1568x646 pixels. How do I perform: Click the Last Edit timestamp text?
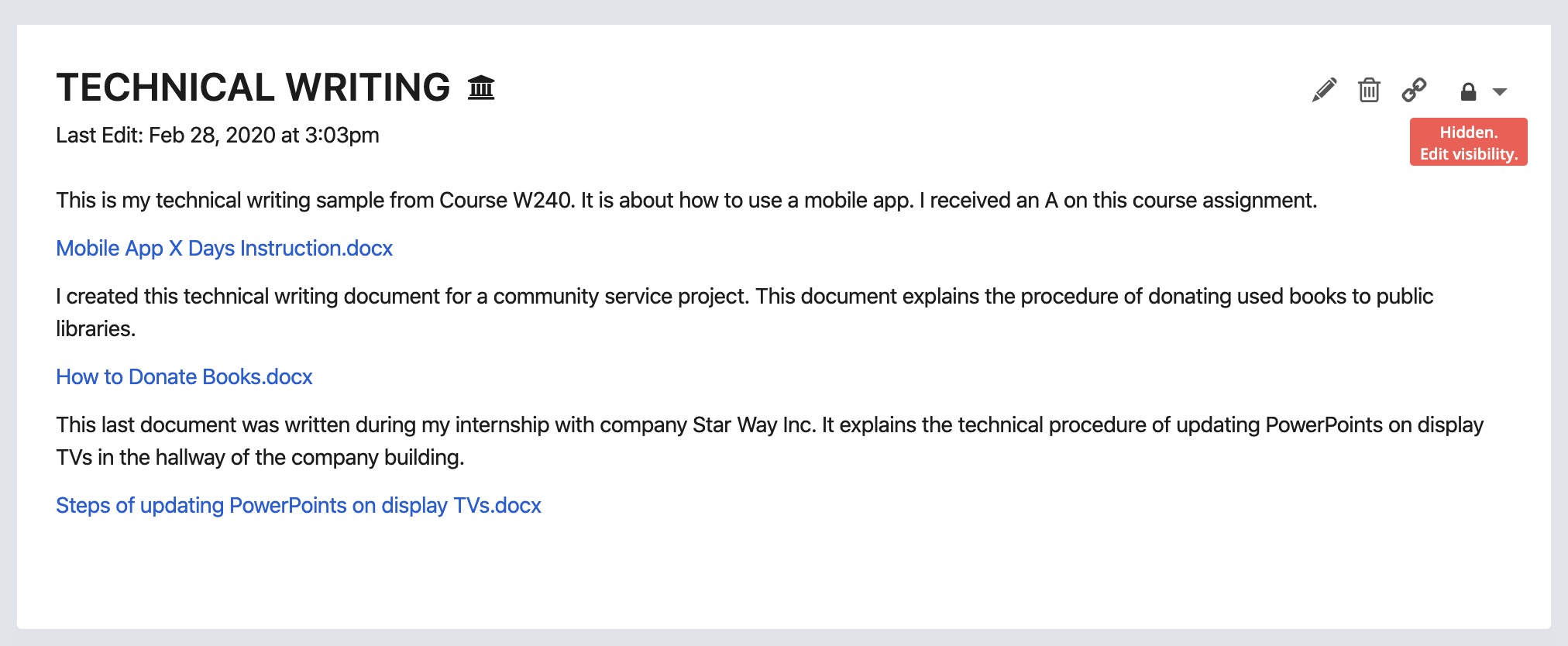218,135
